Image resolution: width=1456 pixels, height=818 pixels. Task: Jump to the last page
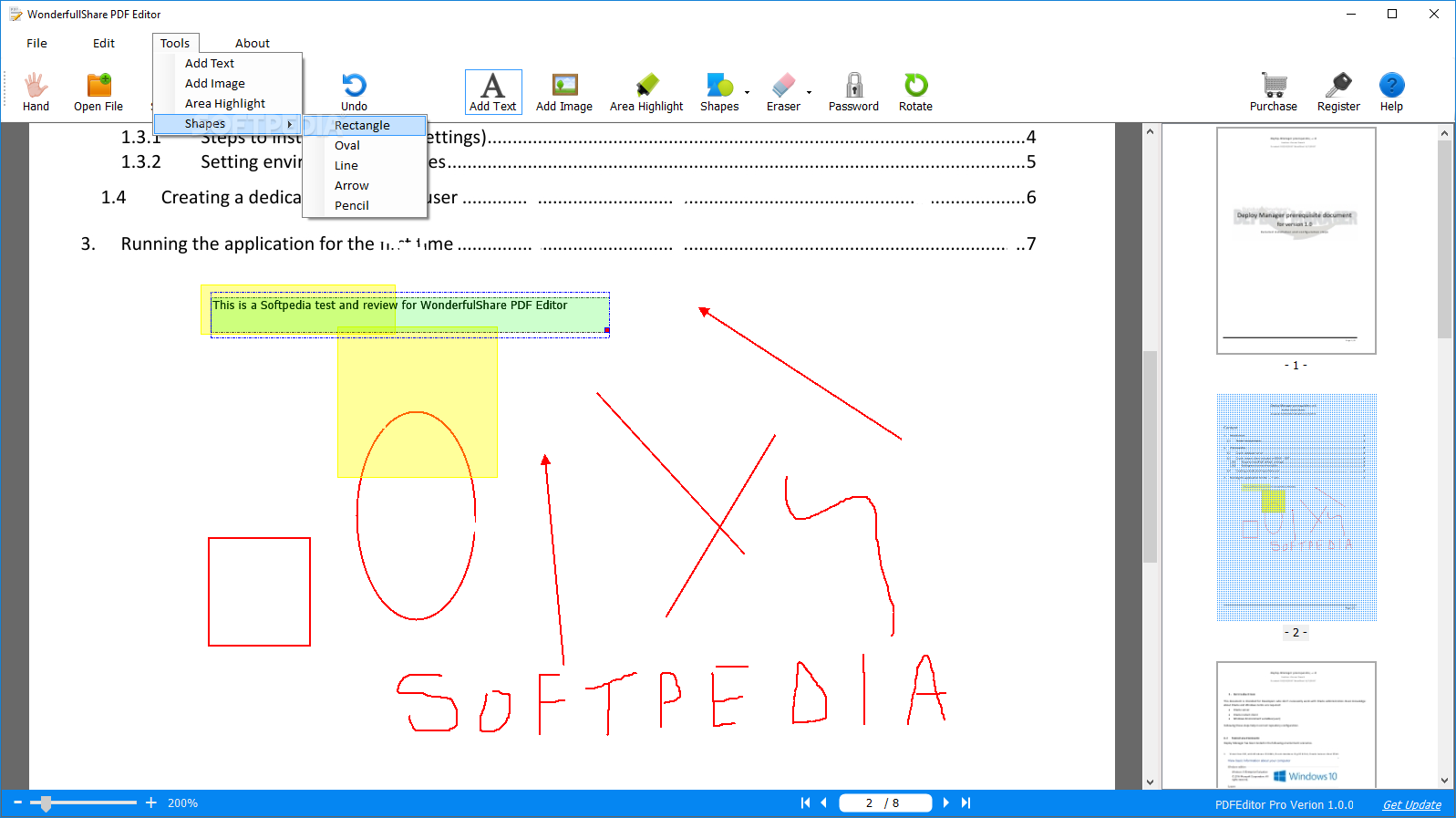[966, 802]
